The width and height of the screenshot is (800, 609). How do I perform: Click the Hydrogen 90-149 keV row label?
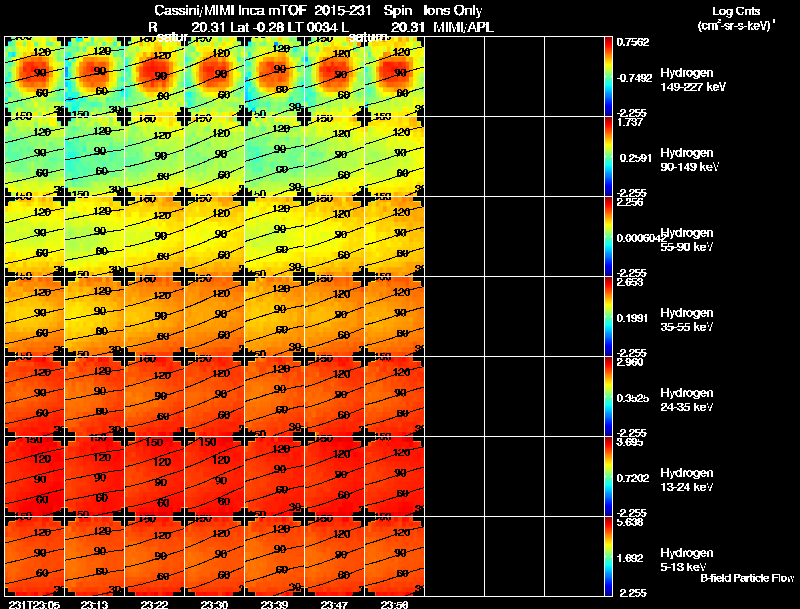(689, 160)
